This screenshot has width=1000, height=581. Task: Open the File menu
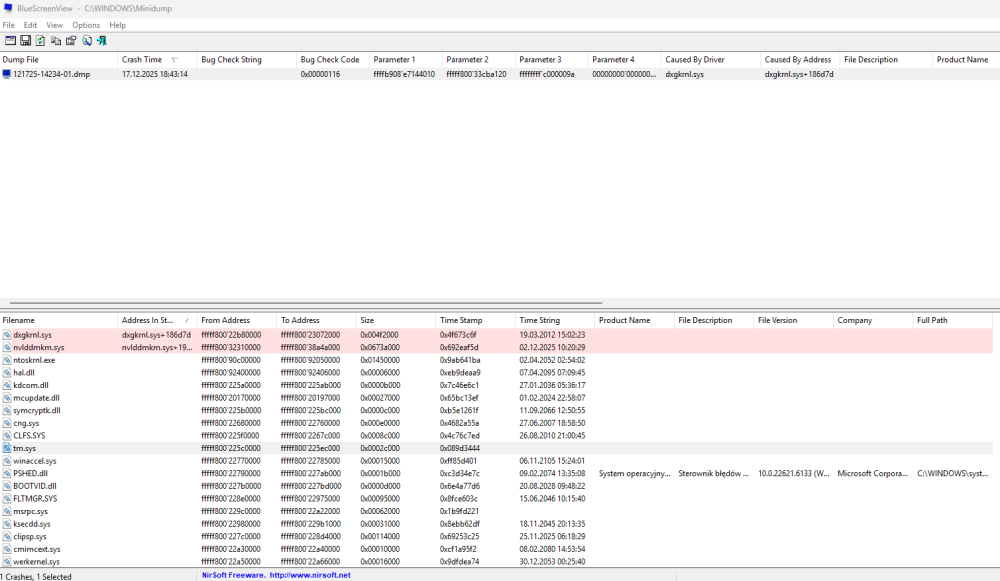9,25
